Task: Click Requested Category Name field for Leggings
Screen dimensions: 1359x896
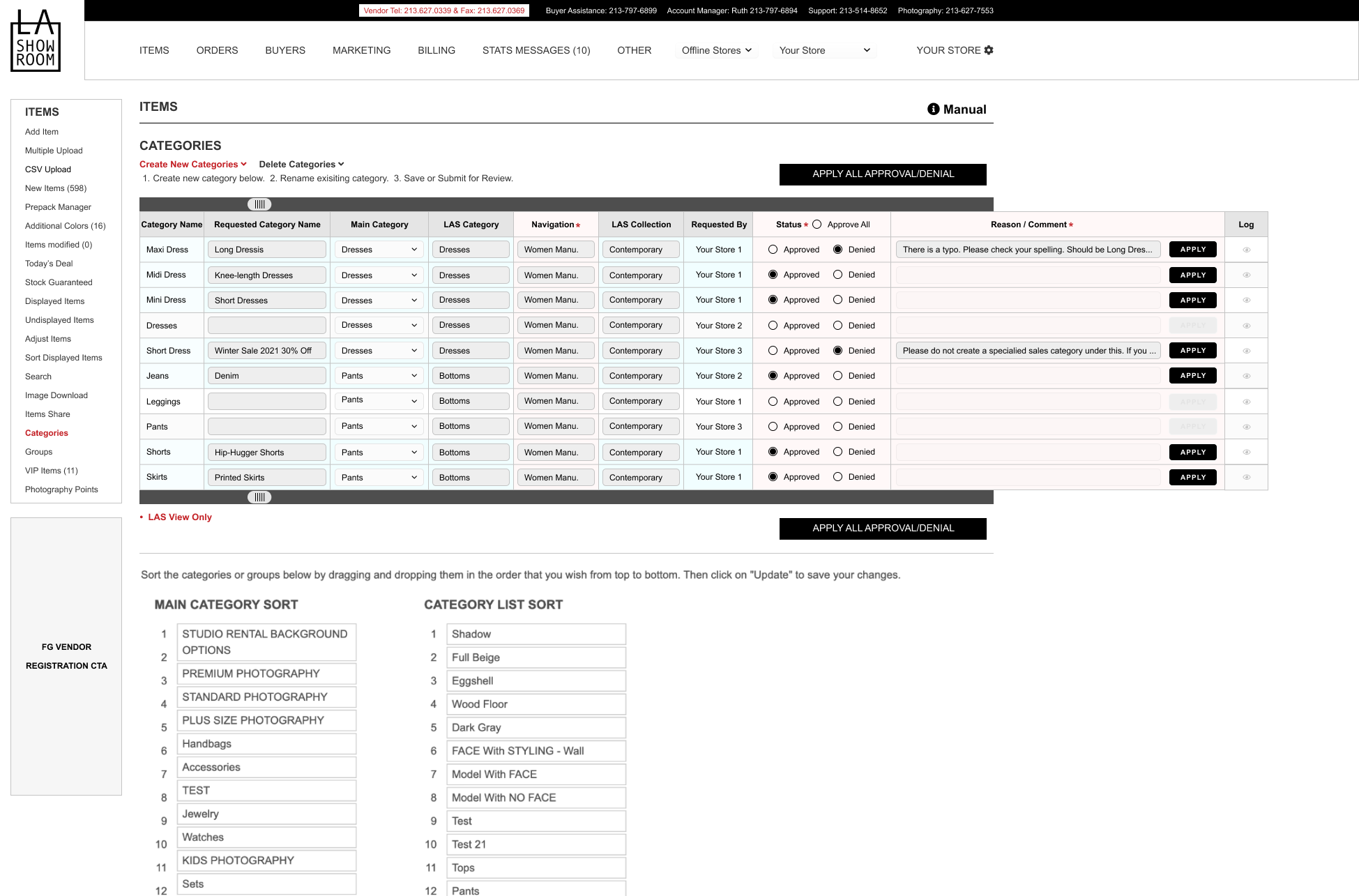Action: pos(266,402)
